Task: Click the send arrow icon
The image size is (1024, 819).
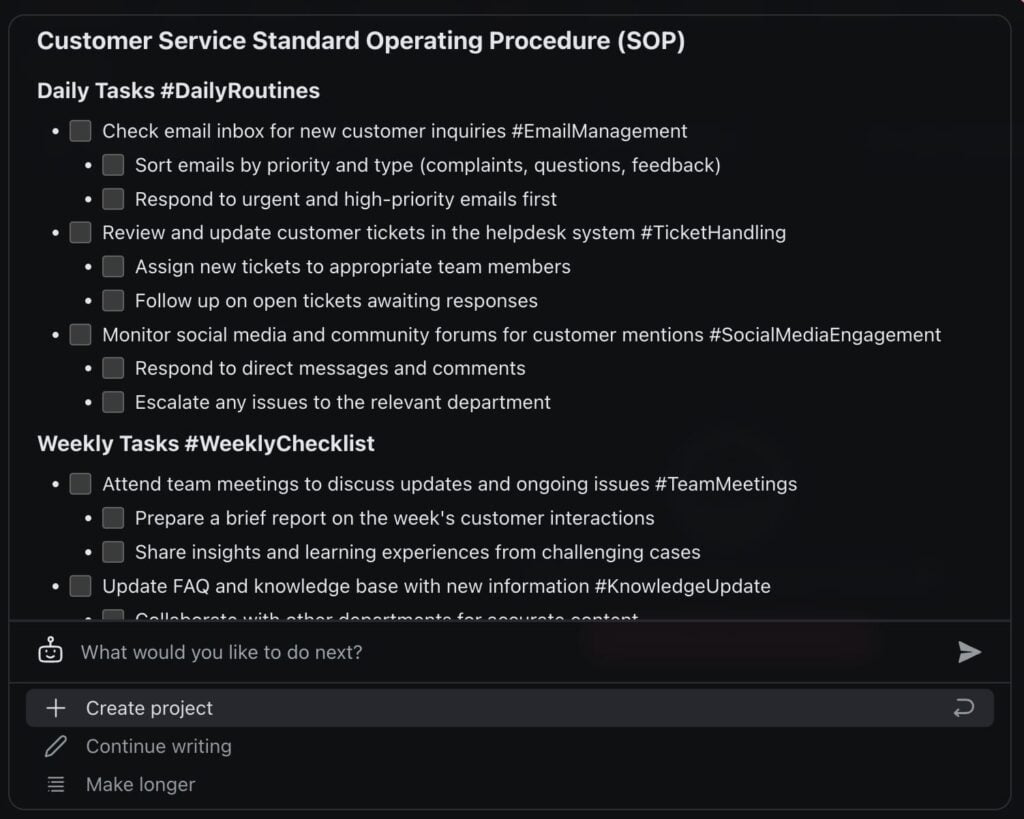Action: (969, 652)
